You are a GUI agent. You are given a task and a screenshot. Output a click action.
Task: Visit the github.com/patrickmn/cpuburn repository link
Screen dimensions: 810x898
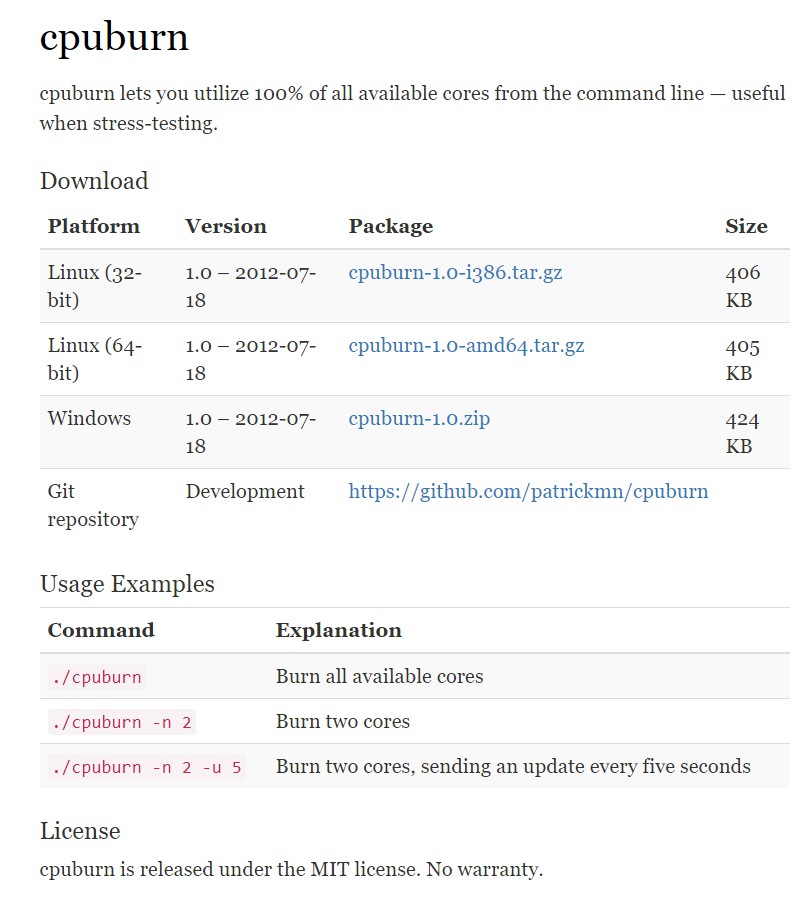(x=528, y=491)
